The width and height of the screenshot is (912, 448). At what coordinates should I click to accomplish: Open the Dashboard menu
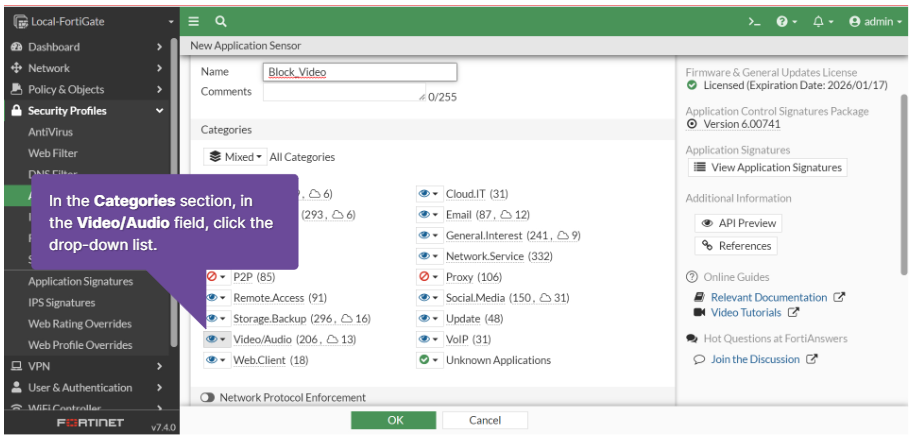87,47
